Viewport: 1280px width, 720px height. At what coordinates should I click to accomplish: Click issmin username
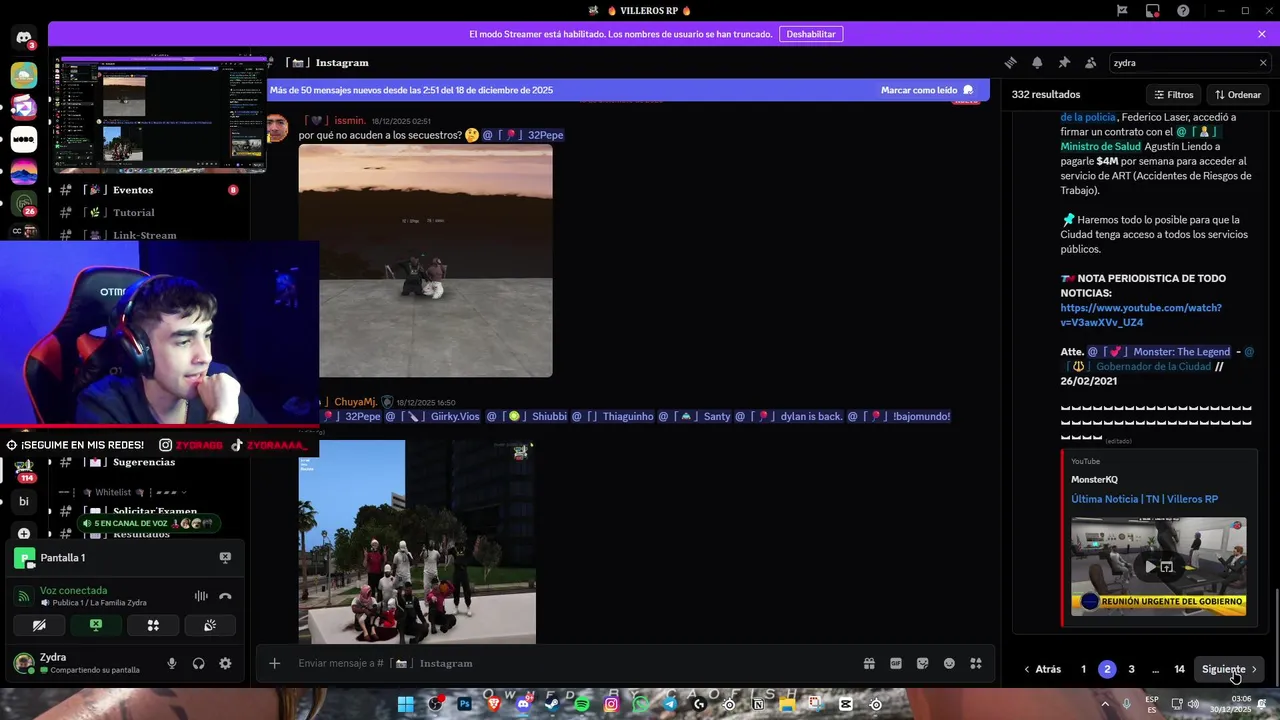pos(349,121)
